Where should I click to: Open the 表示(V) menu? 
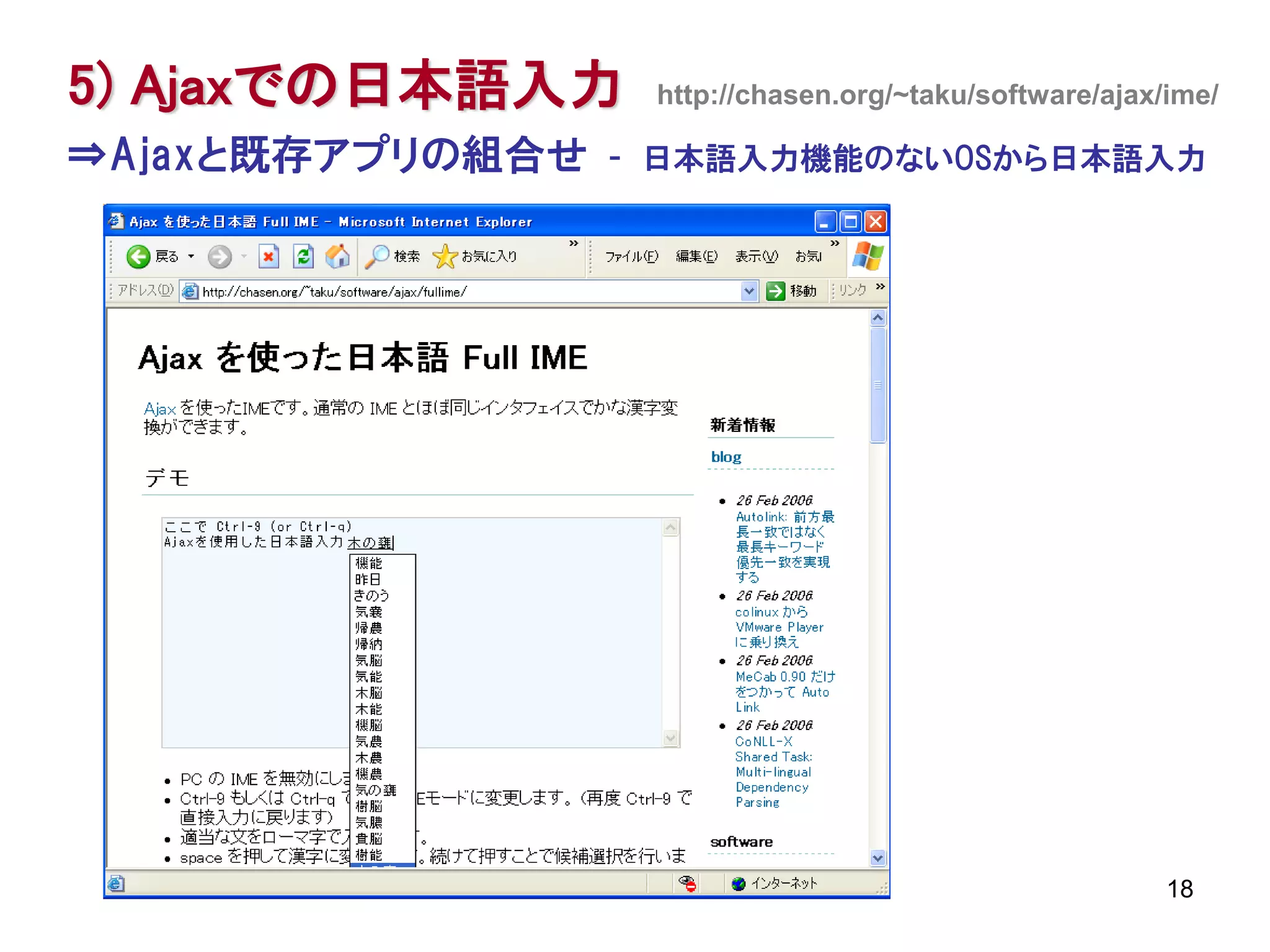coord(757,257)
